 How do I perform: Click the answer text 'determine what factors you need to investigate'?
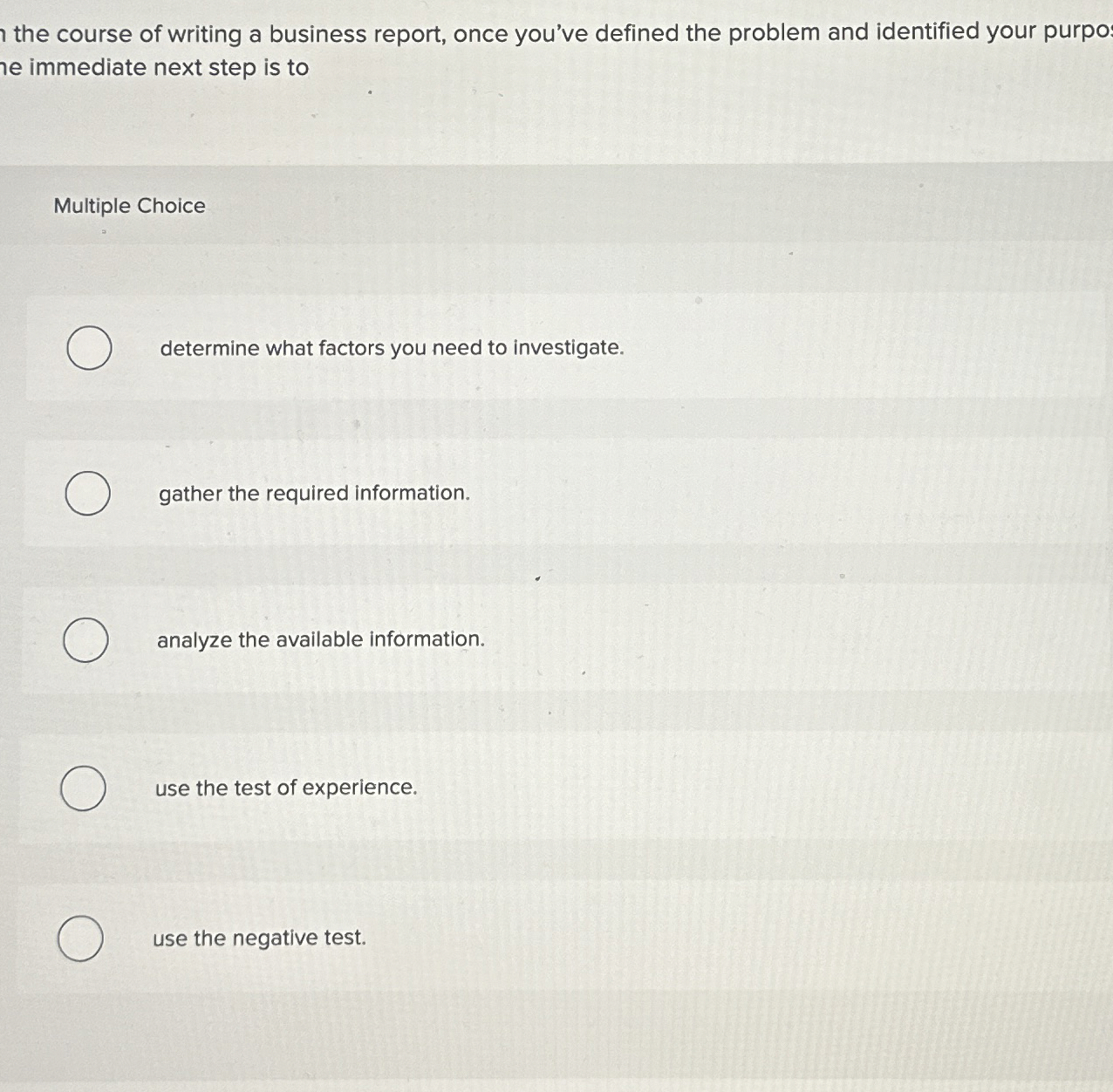(392, 348)
